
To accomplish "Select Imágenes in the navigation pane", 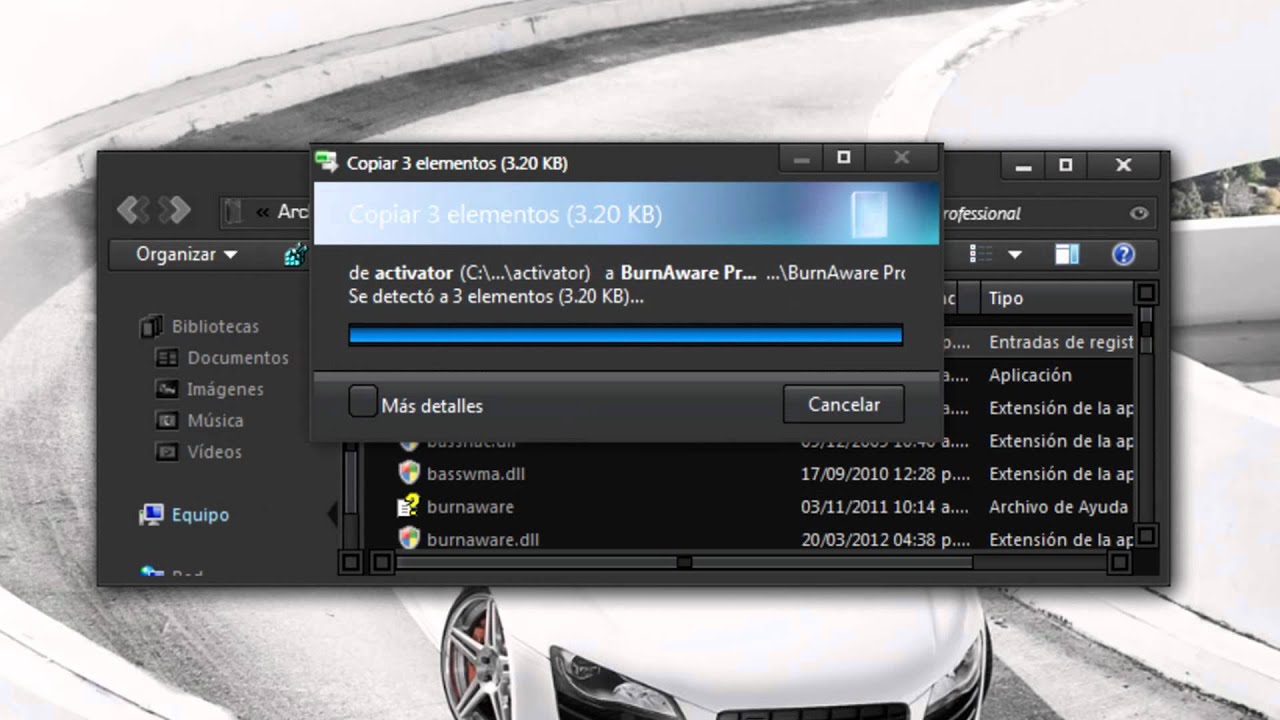I will 225,389.
